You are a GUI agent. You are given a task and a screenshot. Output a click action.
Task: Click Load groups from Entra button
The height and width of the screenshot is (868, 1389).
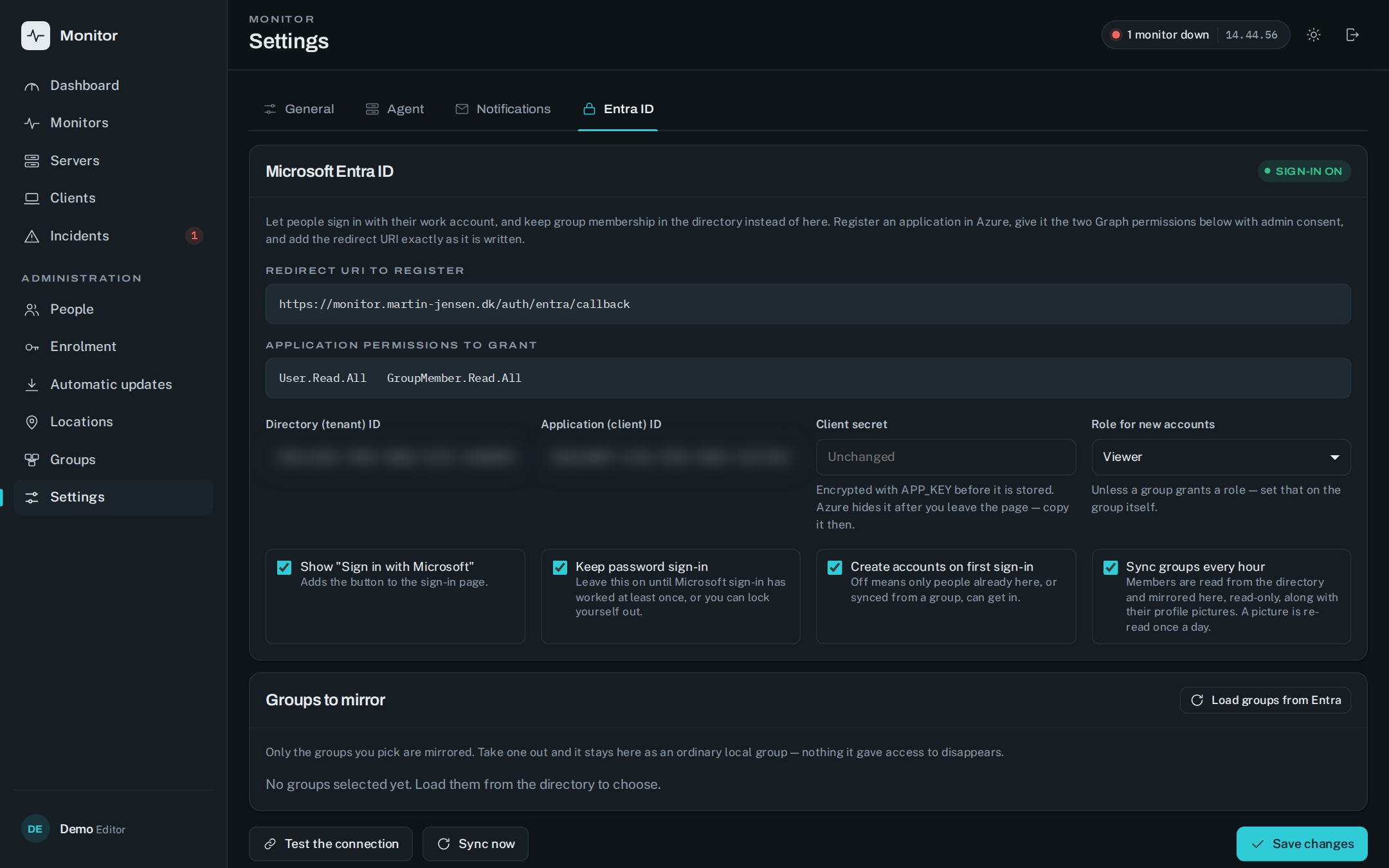tap(1266, 700)
